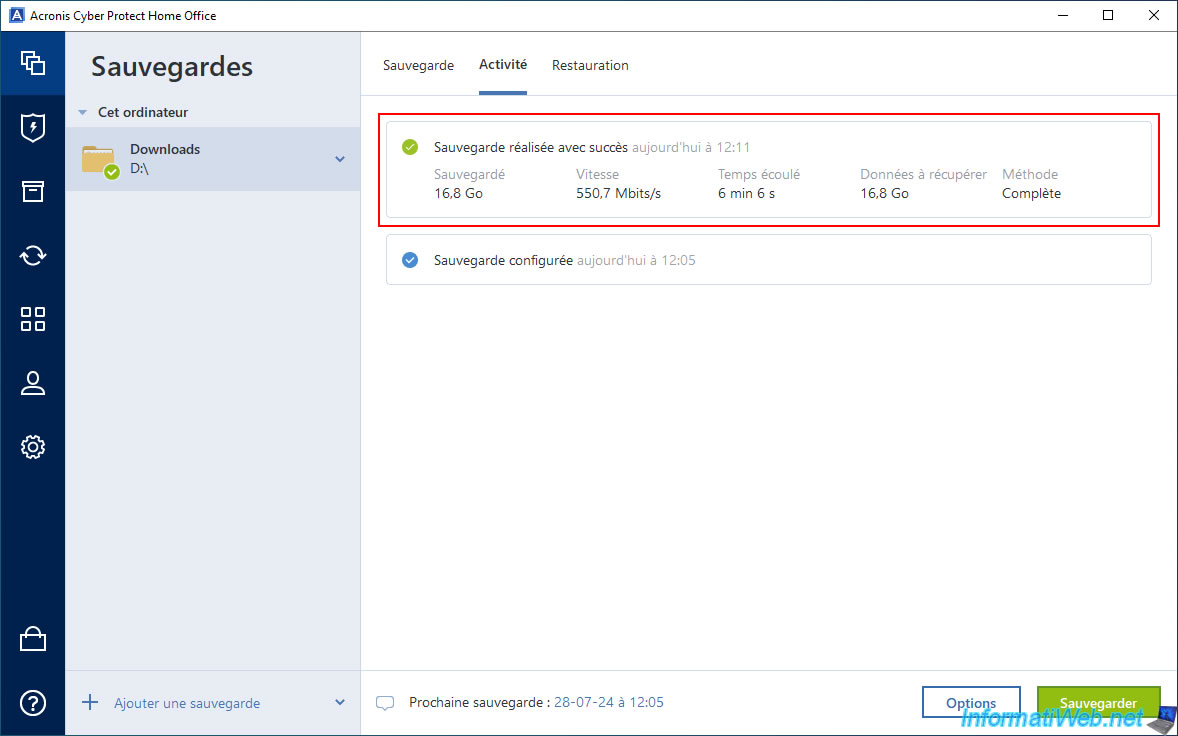The image size is (1178, 736).
Task: Switch to the Sauvegarde tab
Action: pos(418,65)
